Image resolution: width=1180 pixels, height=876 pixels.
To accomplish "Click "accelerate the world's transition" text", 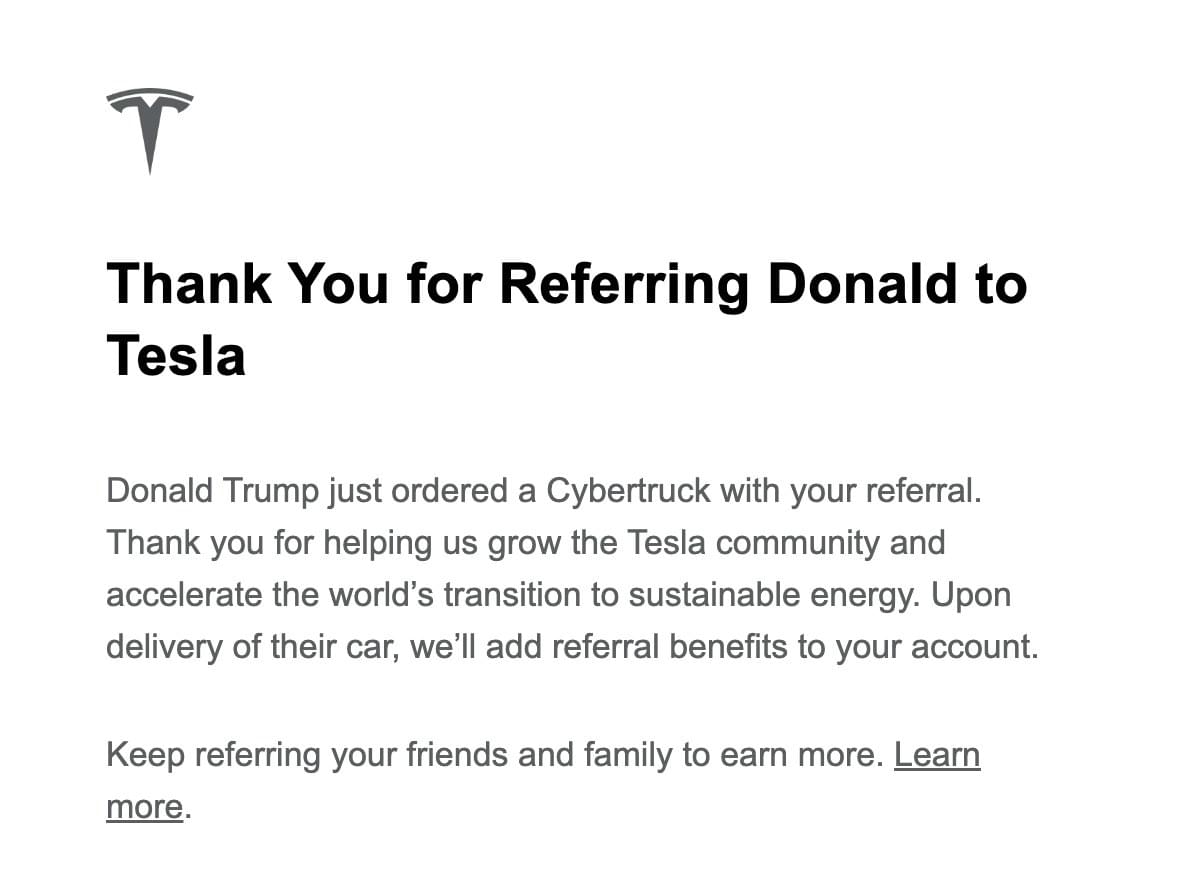I will click(343, 595).
